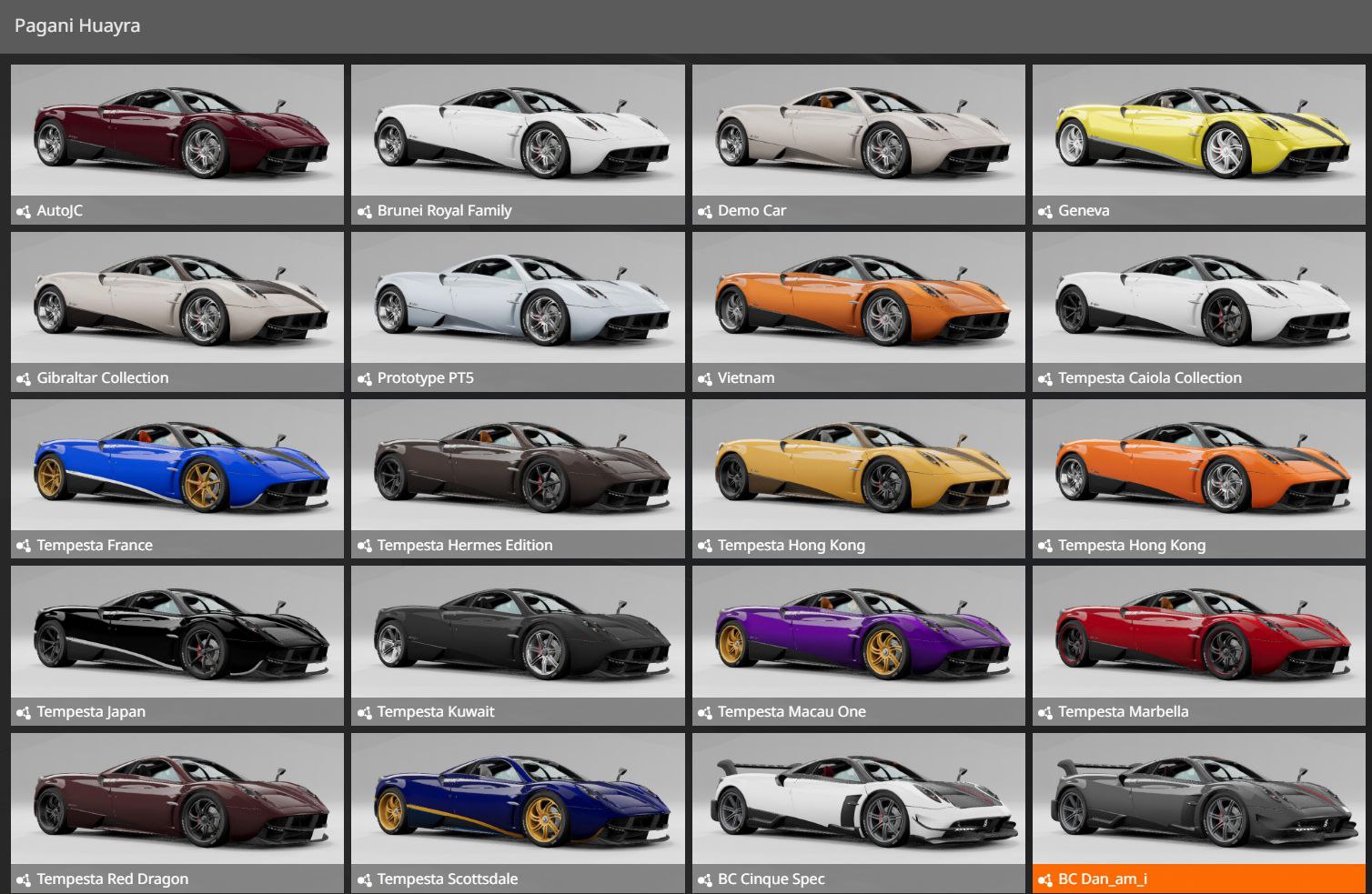Viewport: 1372px width, 894px height.
Task: Click the config icon beside Tempesta Kuwait
Action: [364, 712]
